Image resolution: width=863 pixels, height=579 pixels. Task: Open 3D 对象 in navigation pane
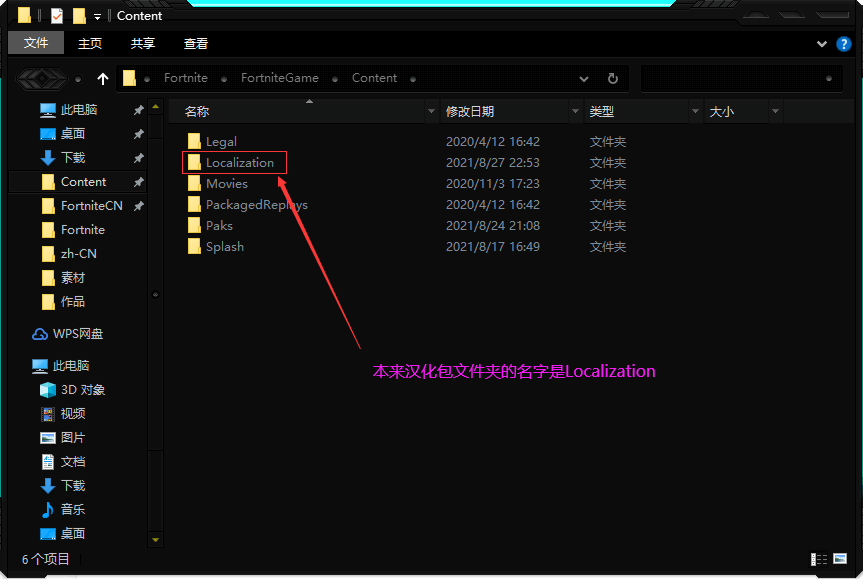pos(83,390)
